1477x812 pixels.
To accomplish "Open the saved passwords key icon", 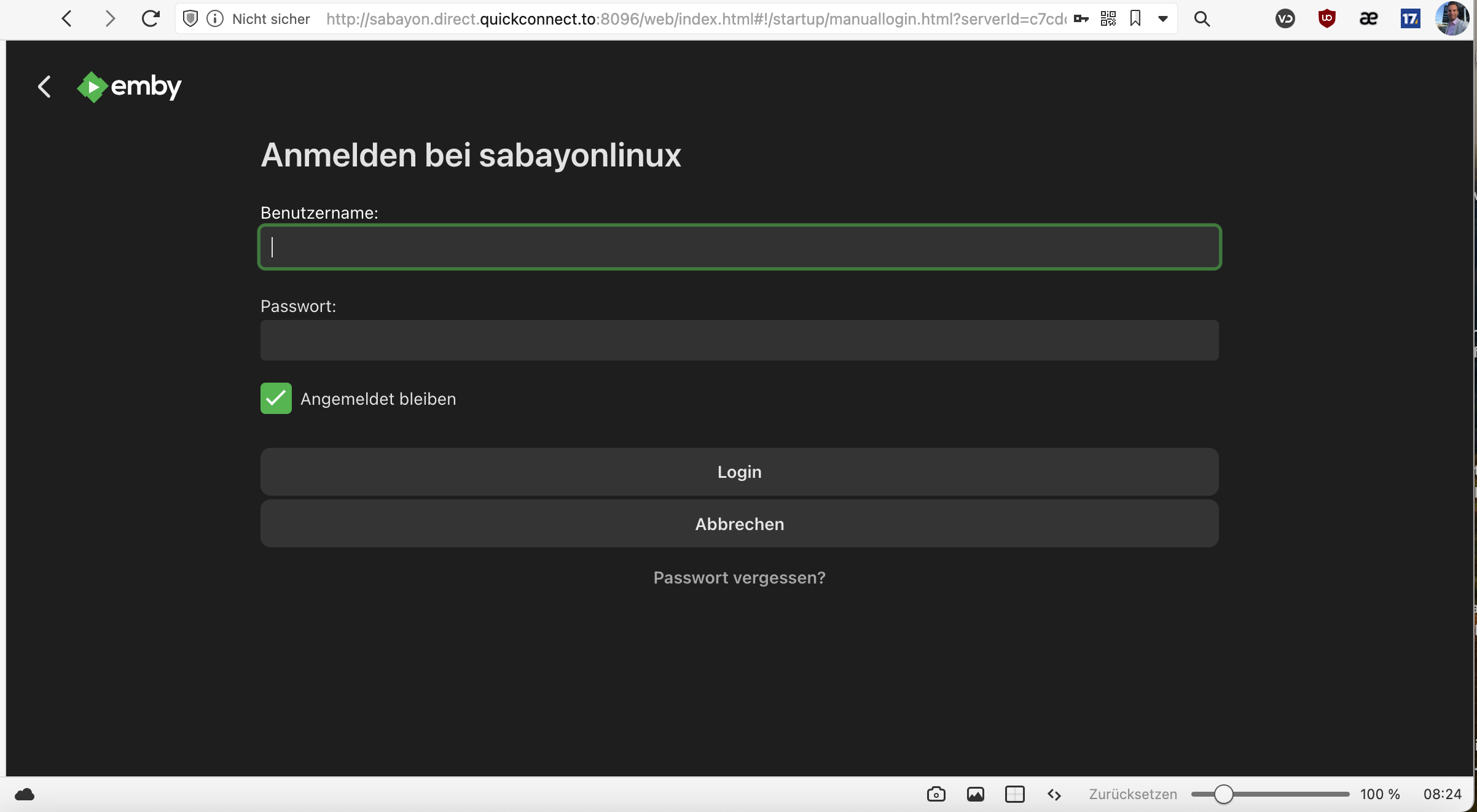I will tap(1081, 19).
